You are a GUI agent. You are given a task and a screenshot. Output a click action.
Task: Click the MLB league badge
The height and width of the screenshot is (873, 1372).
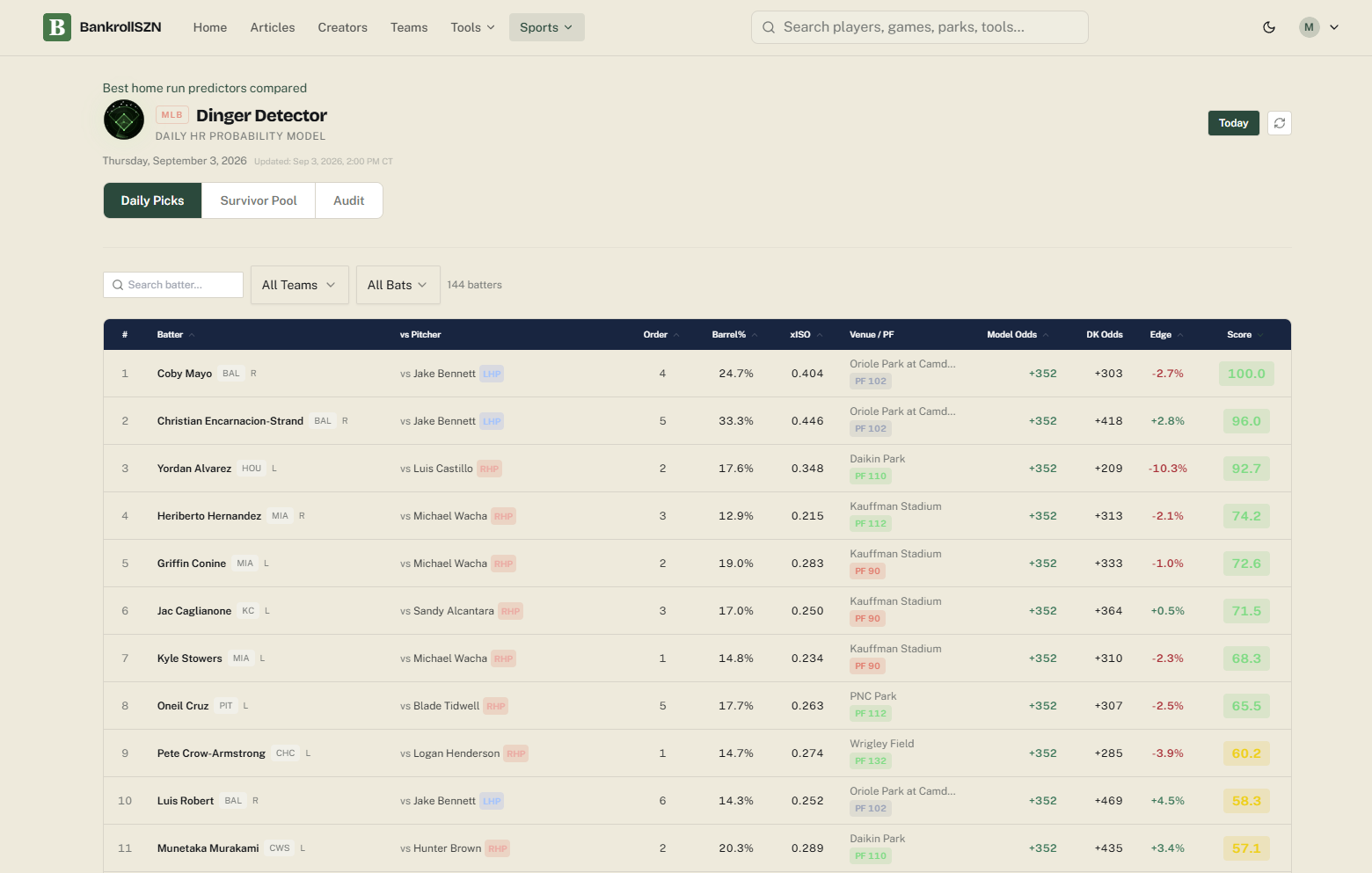coord(172,115)
